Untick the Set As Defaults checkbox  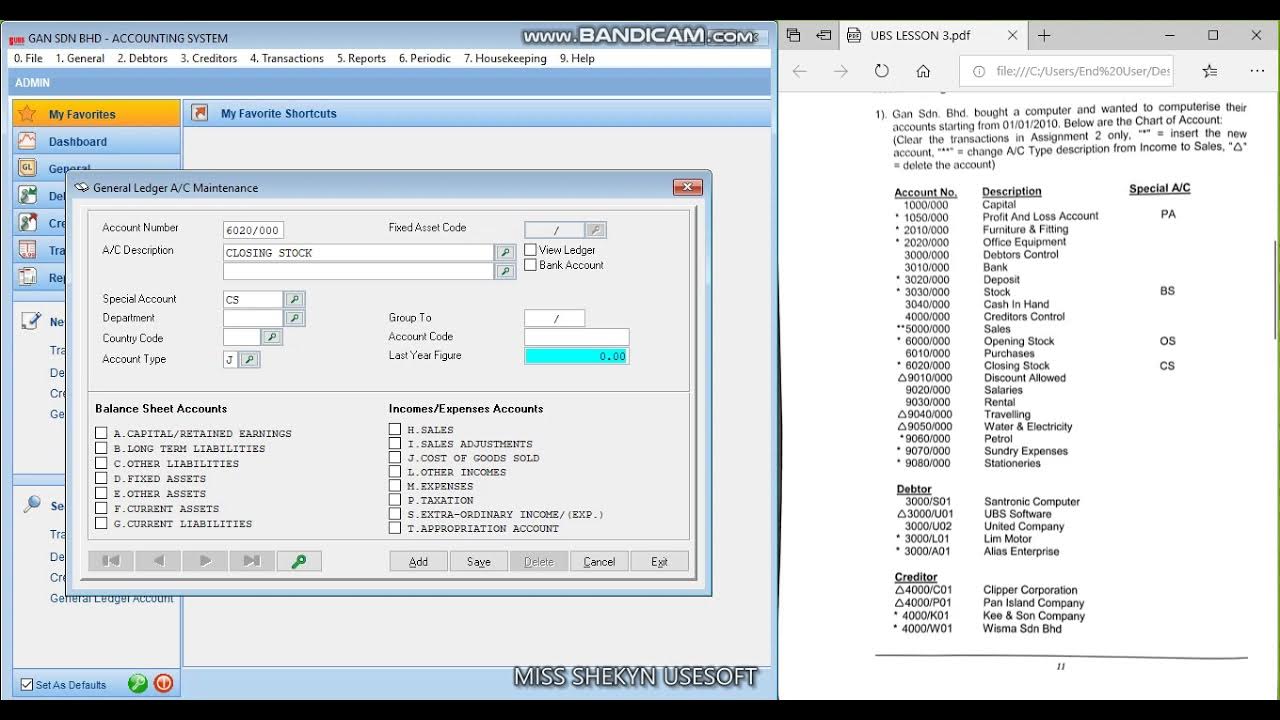coord(27,685)
